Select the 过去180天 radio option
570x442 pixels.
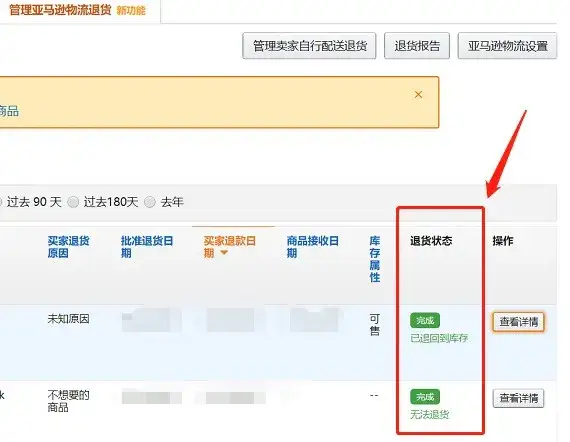pos(73,202)
